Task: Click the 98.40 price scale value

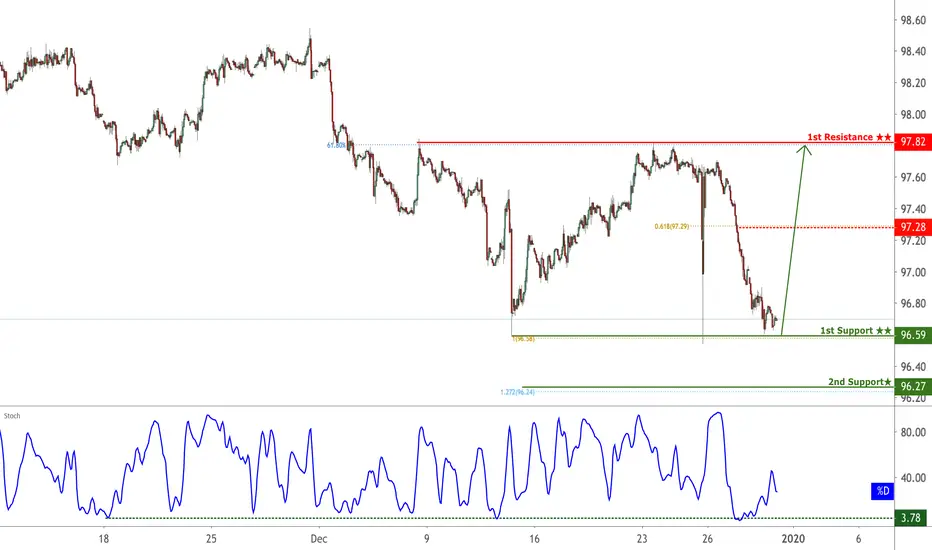Action: (913, 52)
